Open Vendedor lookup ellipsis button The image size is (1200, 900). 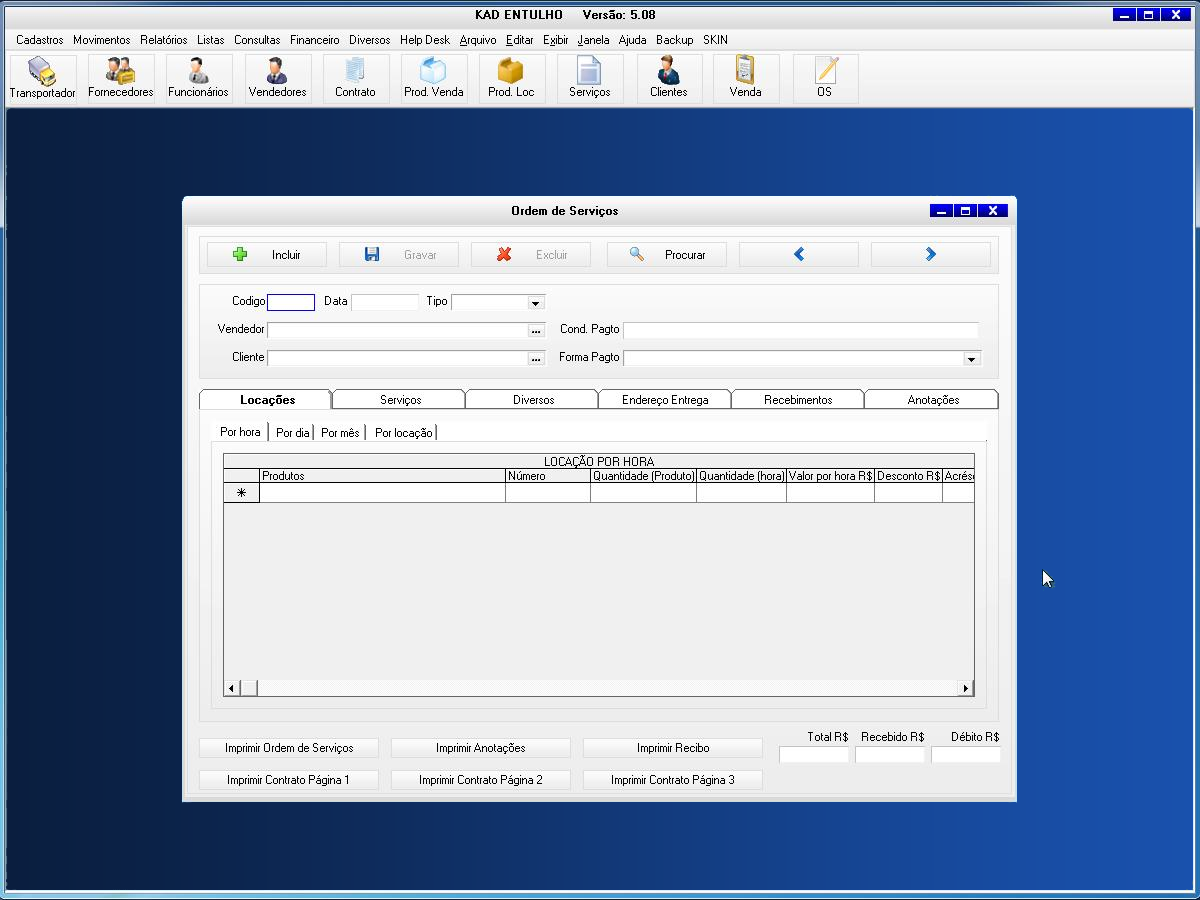click(536, 331)
